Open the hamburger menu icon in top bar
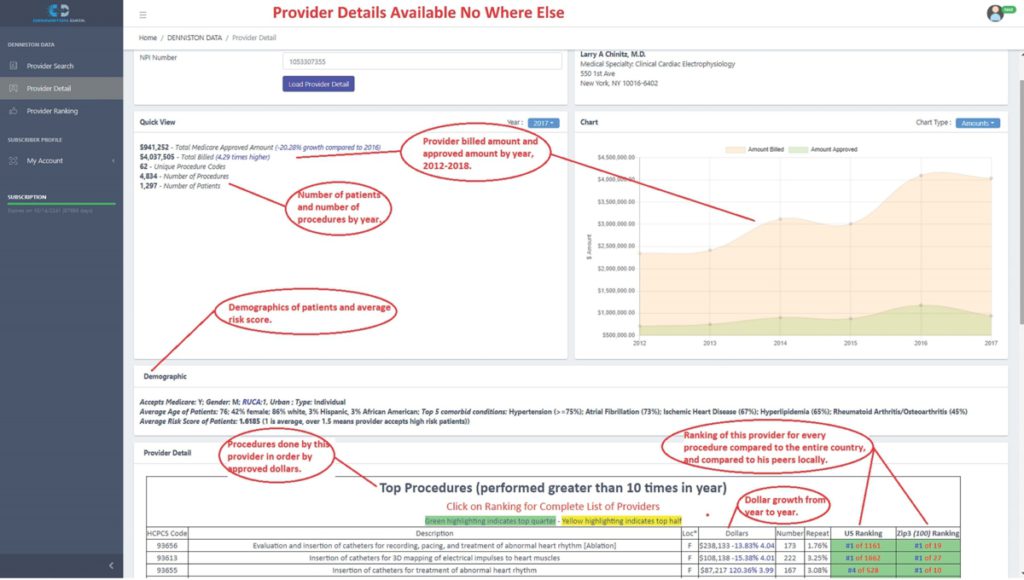The width and height of the screenshot is (1024, 580). (142, 15)
